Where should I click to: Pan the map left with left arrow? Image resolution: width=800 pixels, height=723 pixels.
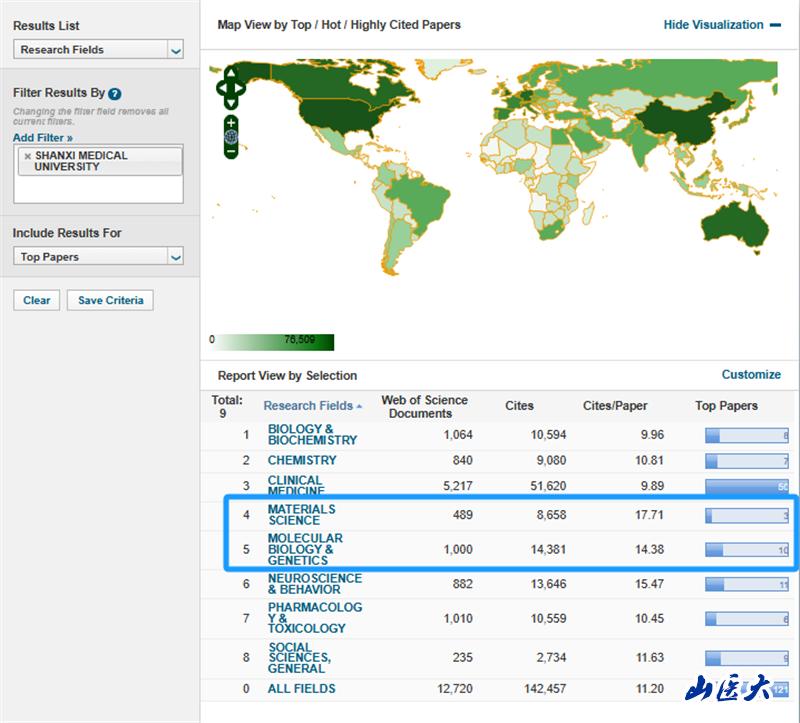(221, 87)
